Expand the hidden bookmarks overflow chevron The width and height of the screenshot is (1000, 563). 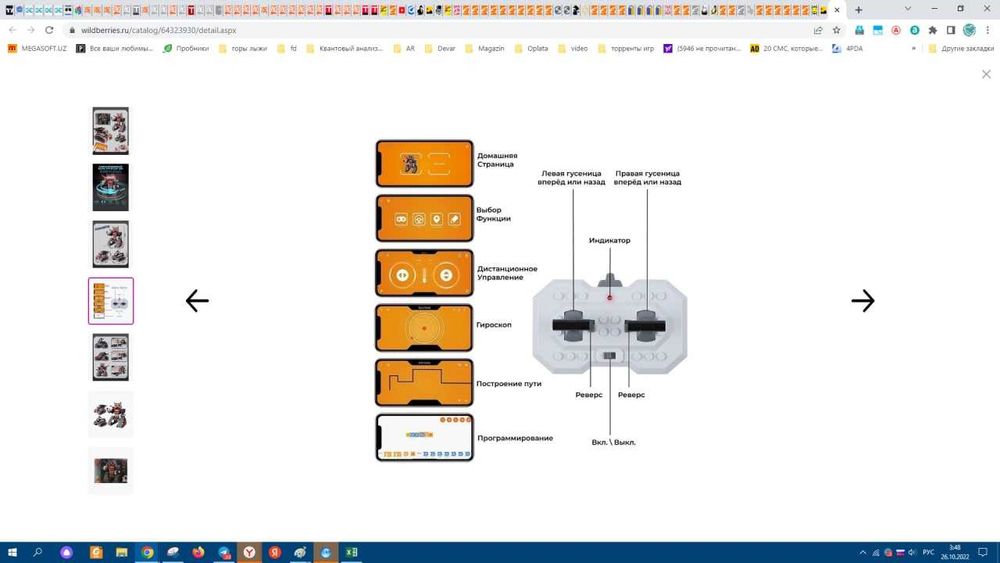(x=914, y=48)
